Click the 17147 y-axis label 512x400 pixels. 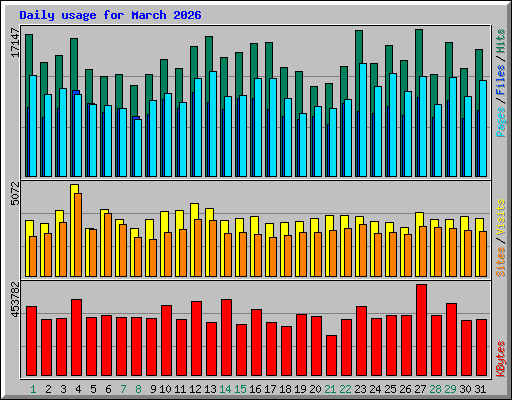tap(15, 43)
